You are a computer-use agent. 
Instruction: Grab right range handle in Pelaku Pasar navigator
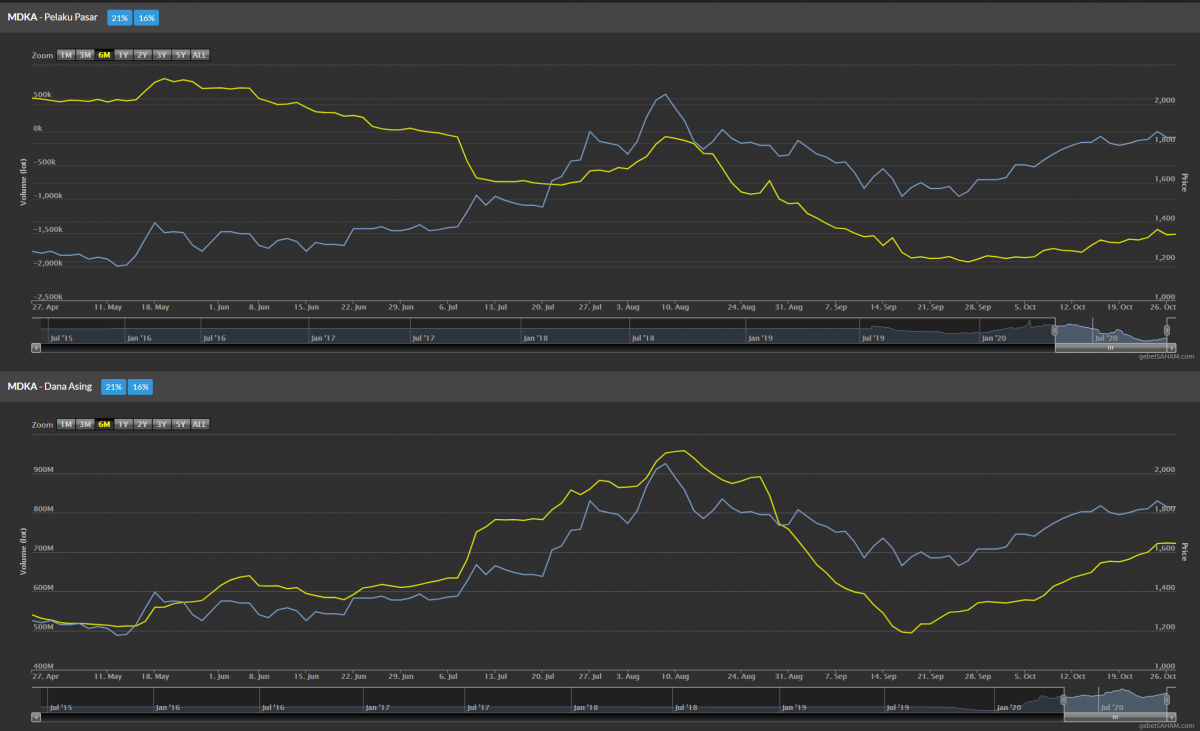1167,331
